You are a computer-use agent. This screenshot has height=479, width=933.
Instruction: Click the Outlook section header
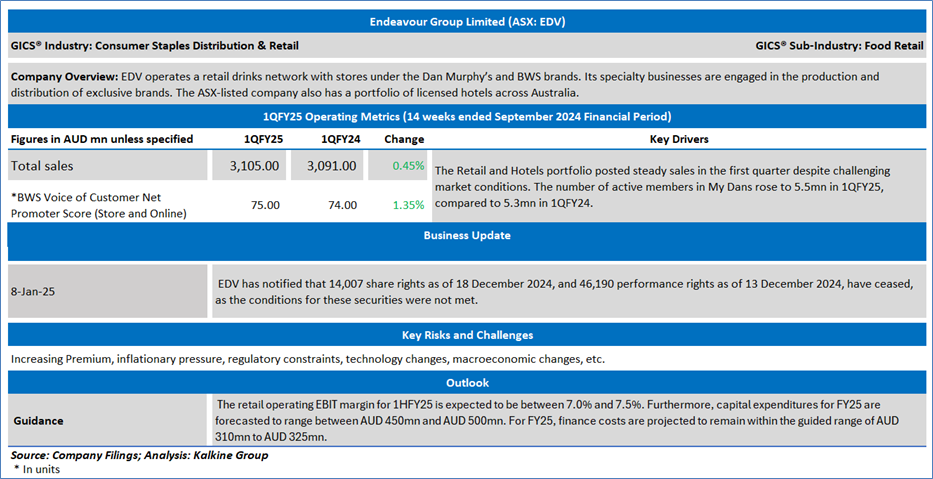point(466,383)
